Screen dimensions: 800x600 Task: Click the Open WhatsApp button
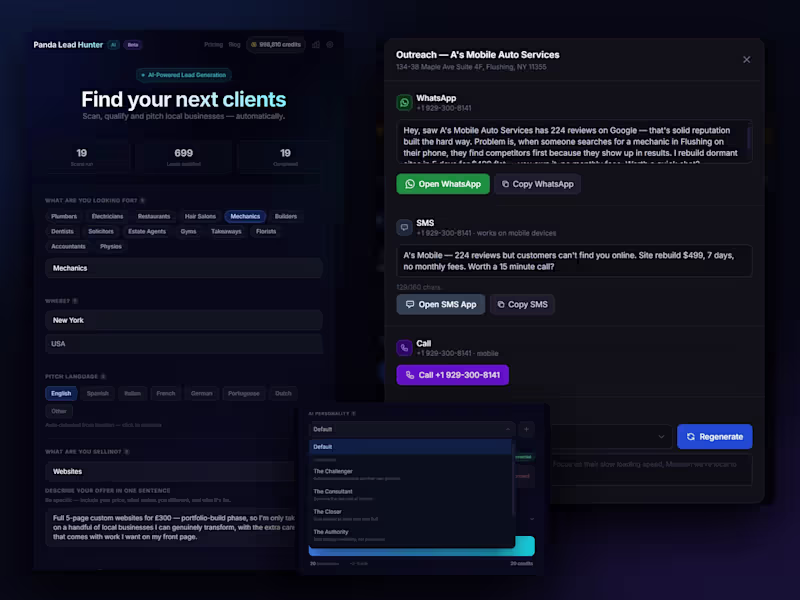coord(443,184)
